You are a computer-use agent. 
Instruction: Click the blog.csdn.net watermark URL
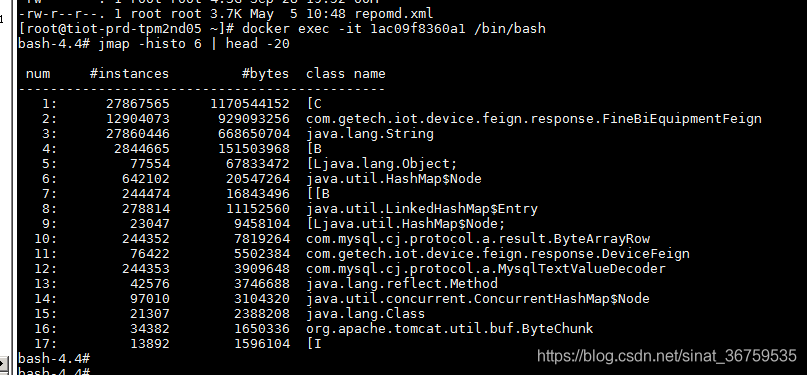[x=667, y=356]
